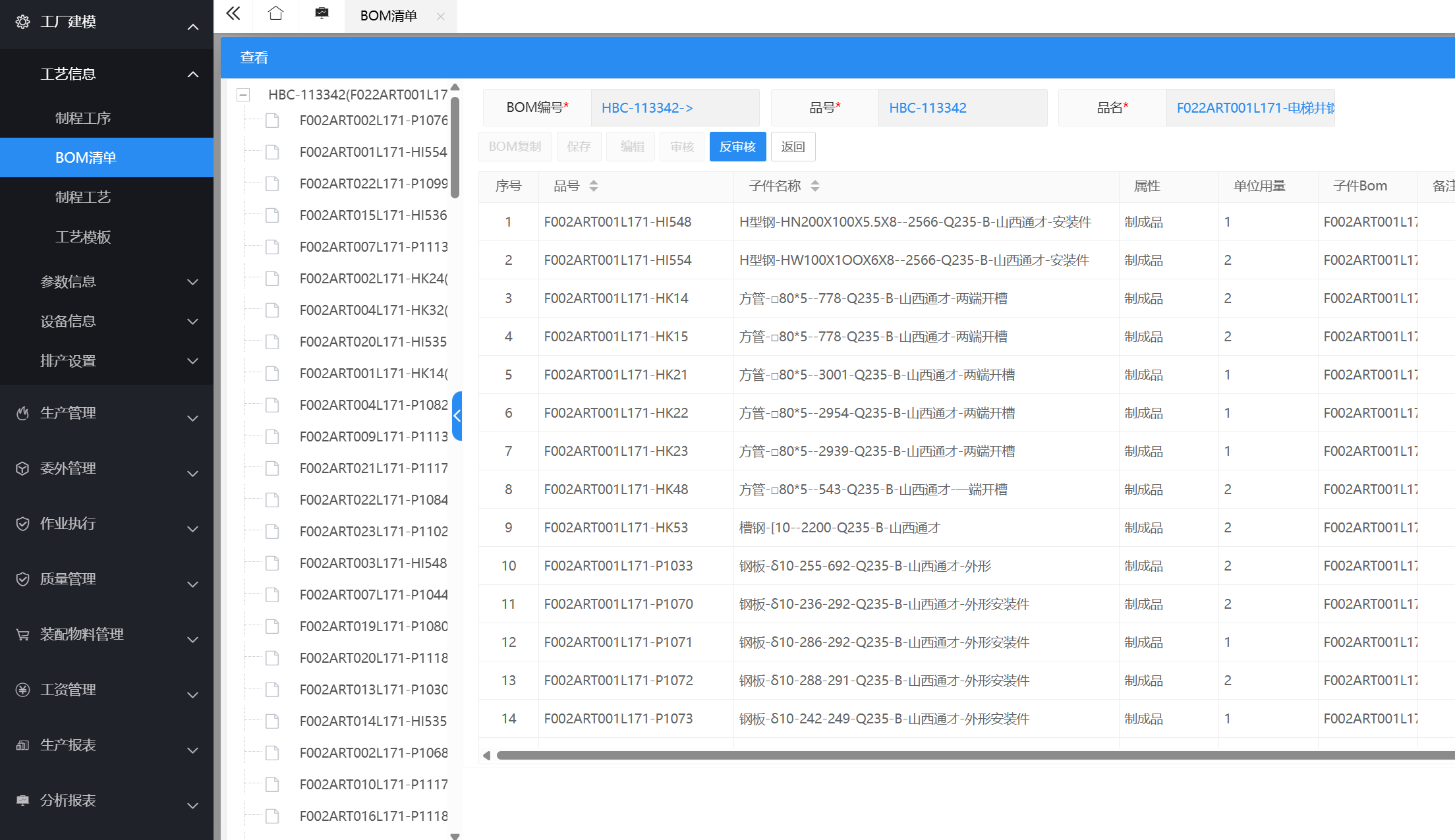1455x840 pixels.
Task: Click the gear icon beside 工厂建模
Action: point(22,22)
